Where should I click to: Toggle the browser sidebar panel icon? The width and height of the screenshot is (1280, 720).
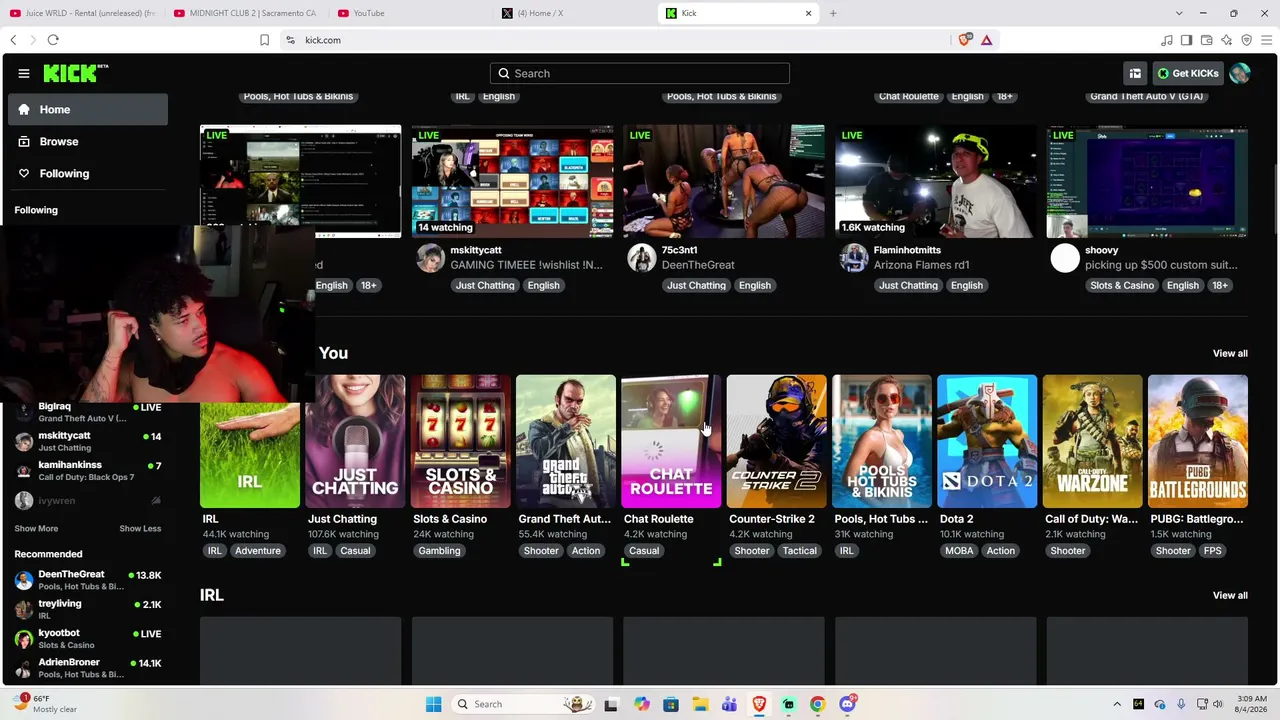[x=1186, y=40]
